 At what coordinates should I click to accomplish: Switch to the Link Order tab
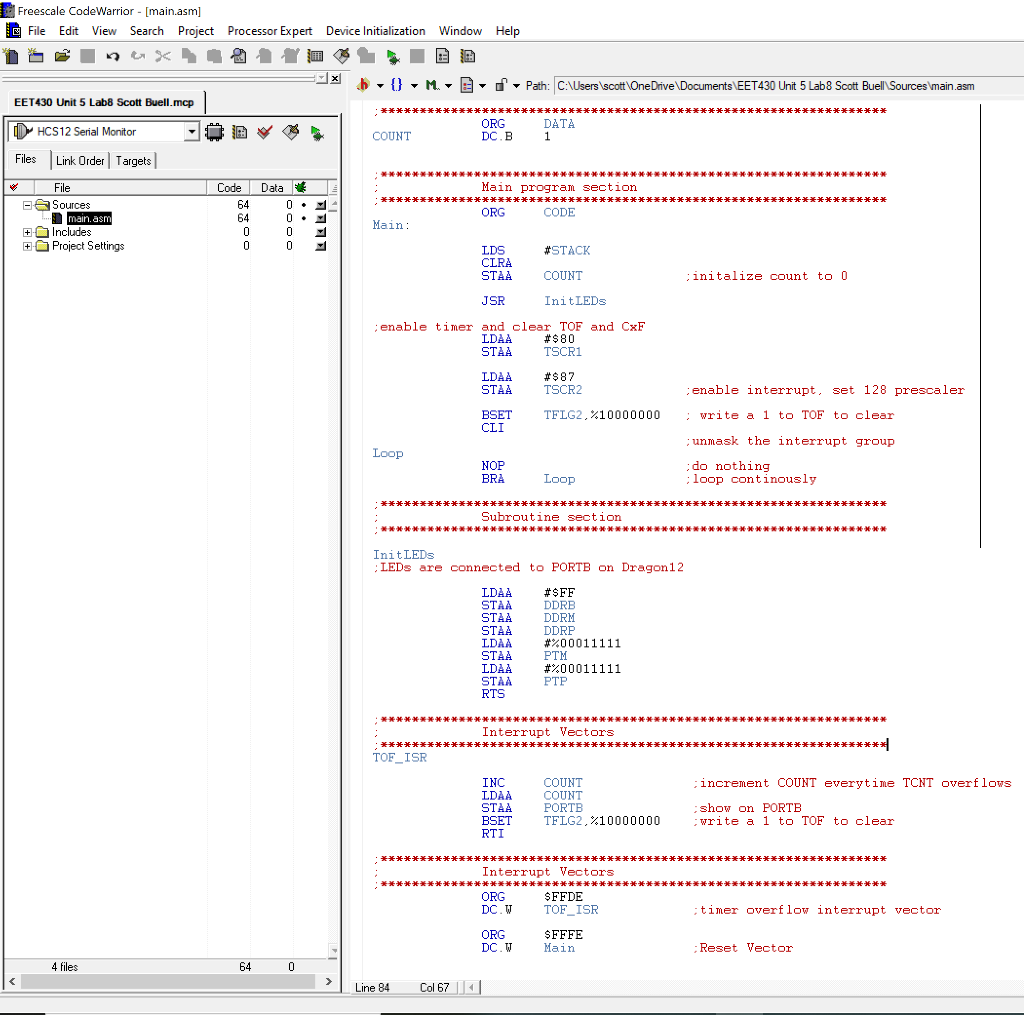(x=80, y=161)
